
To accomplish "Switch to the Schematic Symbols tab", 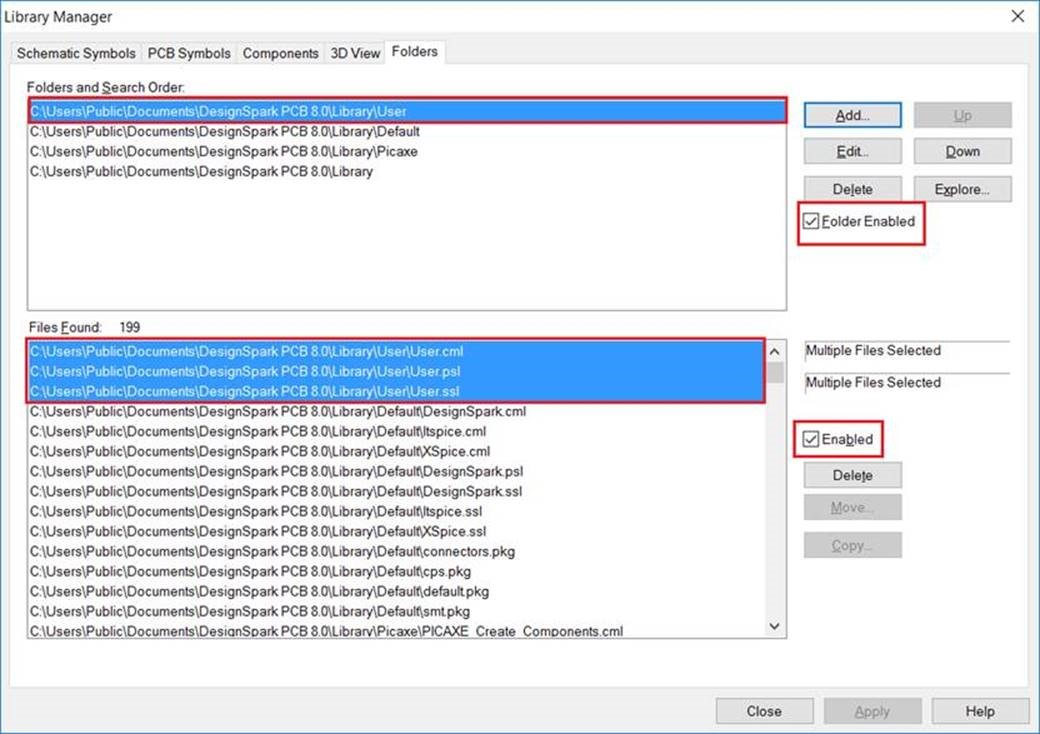I will (x=77, y=53).
